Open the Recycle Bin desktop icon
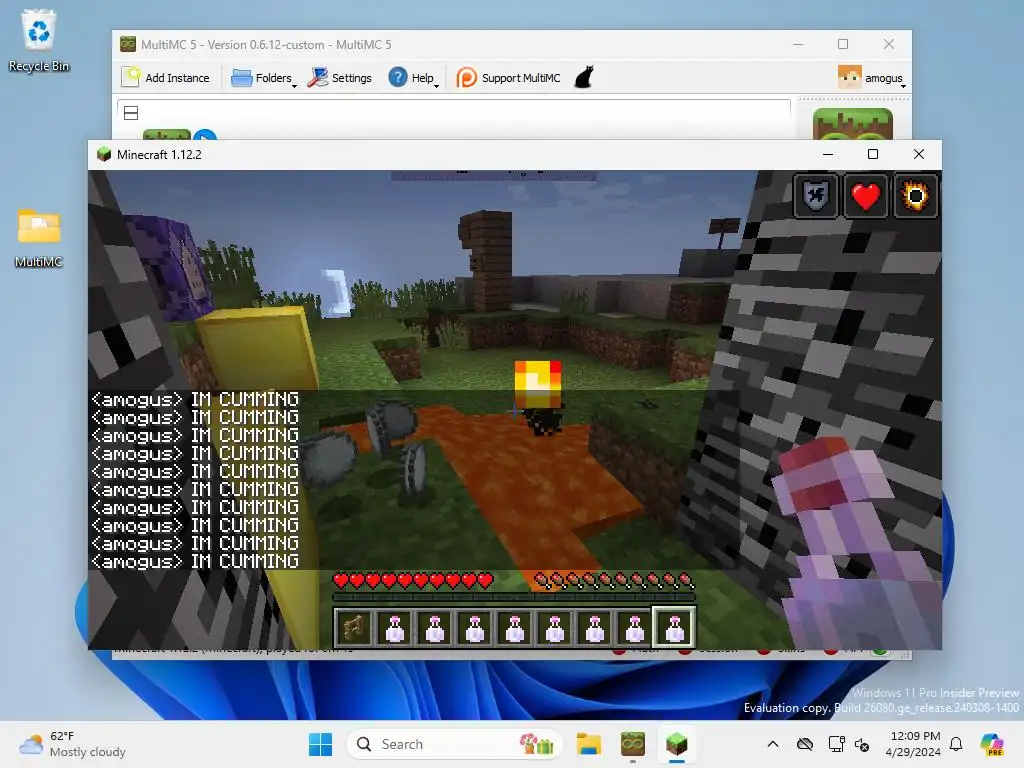The image size is (1024, 768). pos(39,40)
